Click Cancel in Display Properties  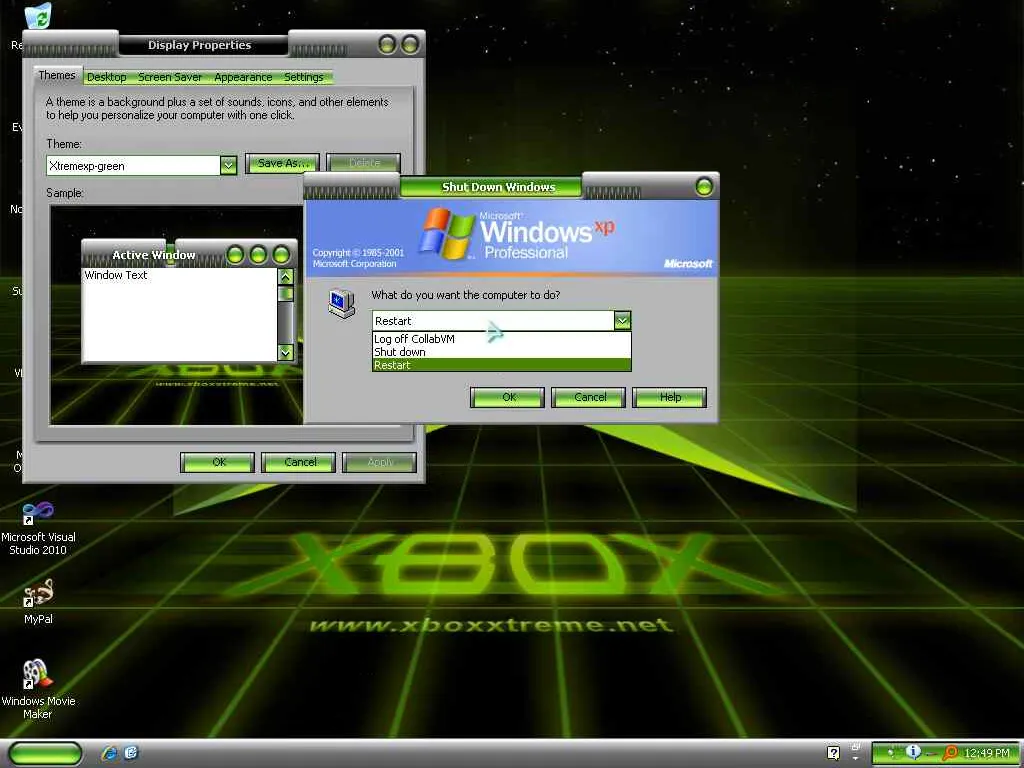coord(299,462)
